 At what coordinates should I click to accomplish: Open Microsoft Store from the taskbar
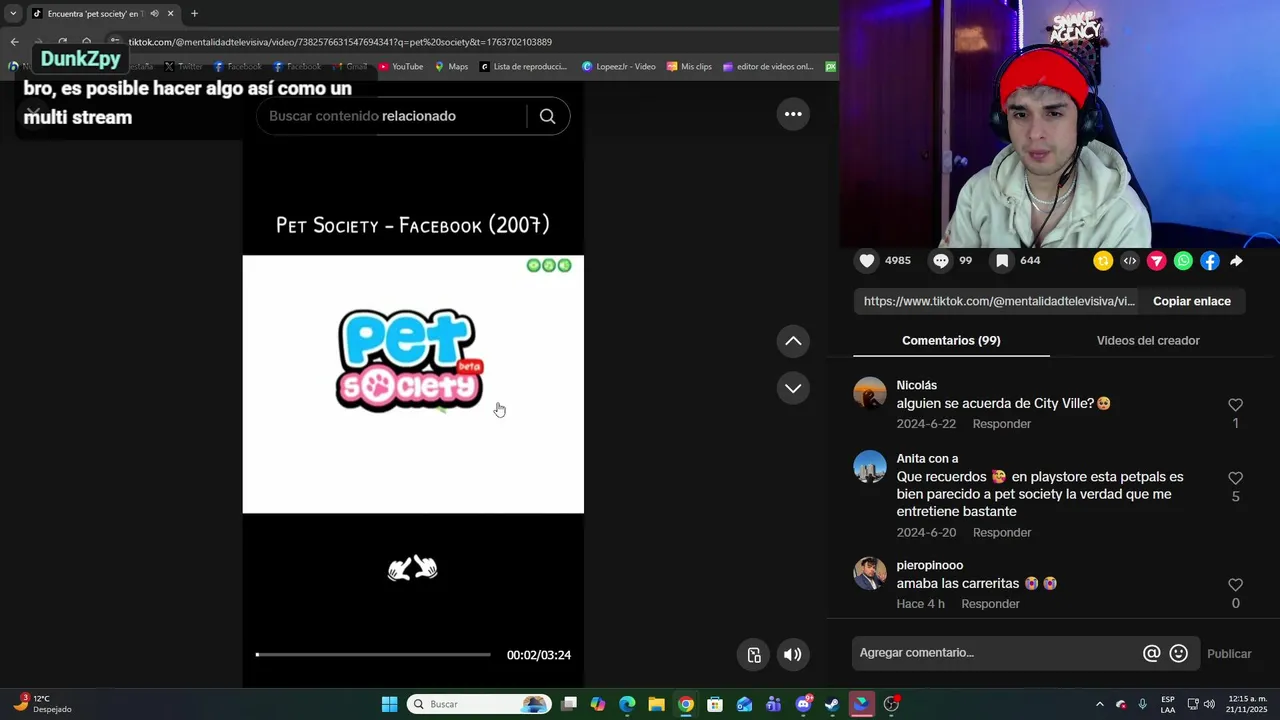tap(714, 704)
